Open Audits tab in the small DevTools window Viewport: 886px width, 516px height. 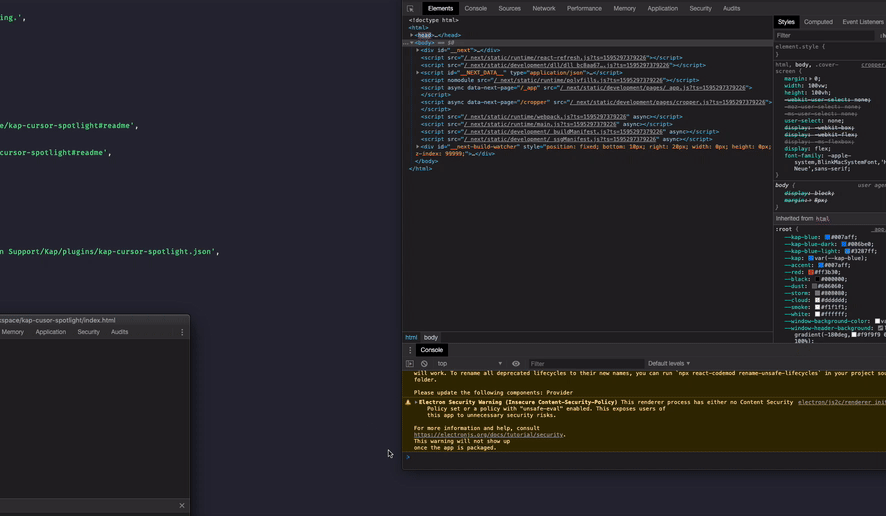(x=119, y=332)
